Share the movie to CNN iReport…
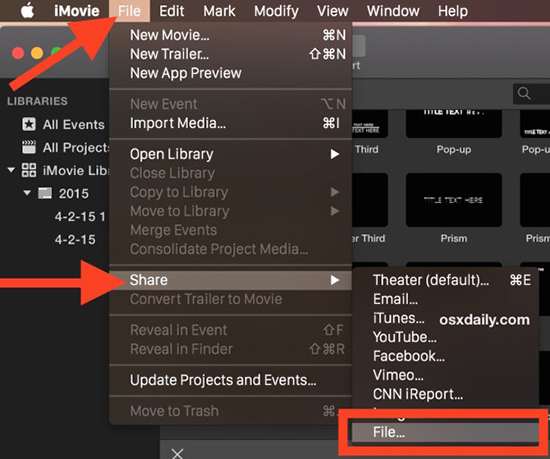 (445, 394)
